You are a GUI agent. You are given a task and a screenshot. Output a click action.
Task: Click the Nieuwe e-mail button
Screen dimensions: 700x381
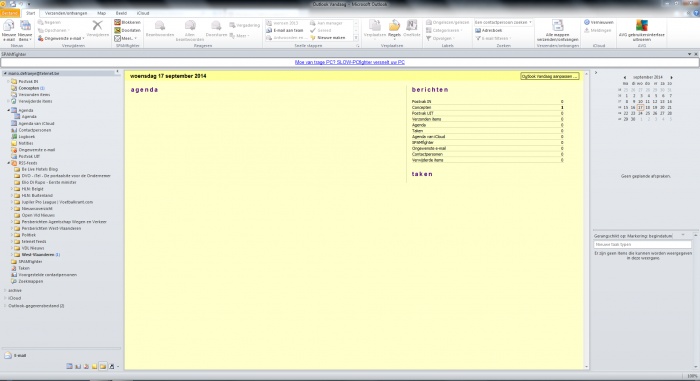coord(8,31)
